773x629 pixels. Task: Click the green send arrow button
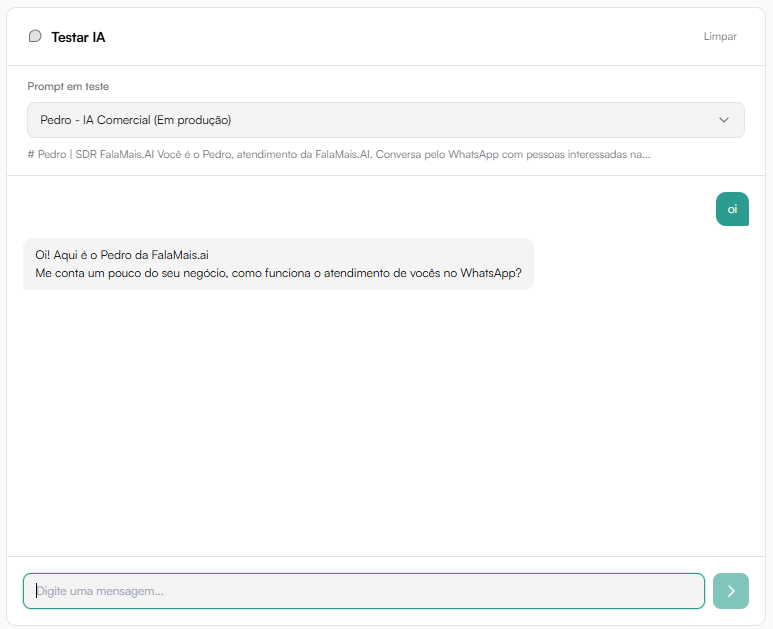point(731,591)
